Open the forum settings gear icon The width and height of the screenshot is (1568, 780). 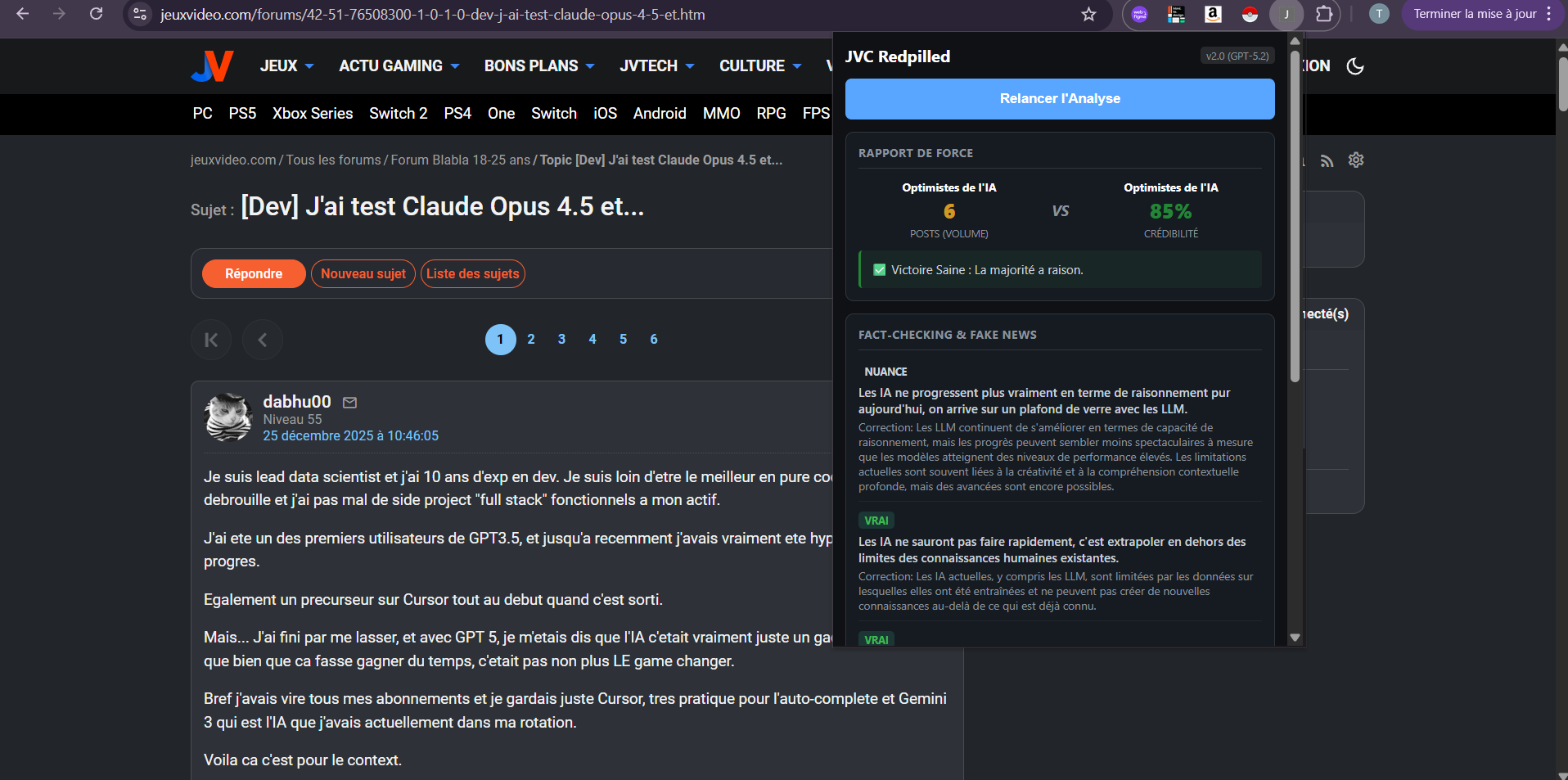point(1356,160)
